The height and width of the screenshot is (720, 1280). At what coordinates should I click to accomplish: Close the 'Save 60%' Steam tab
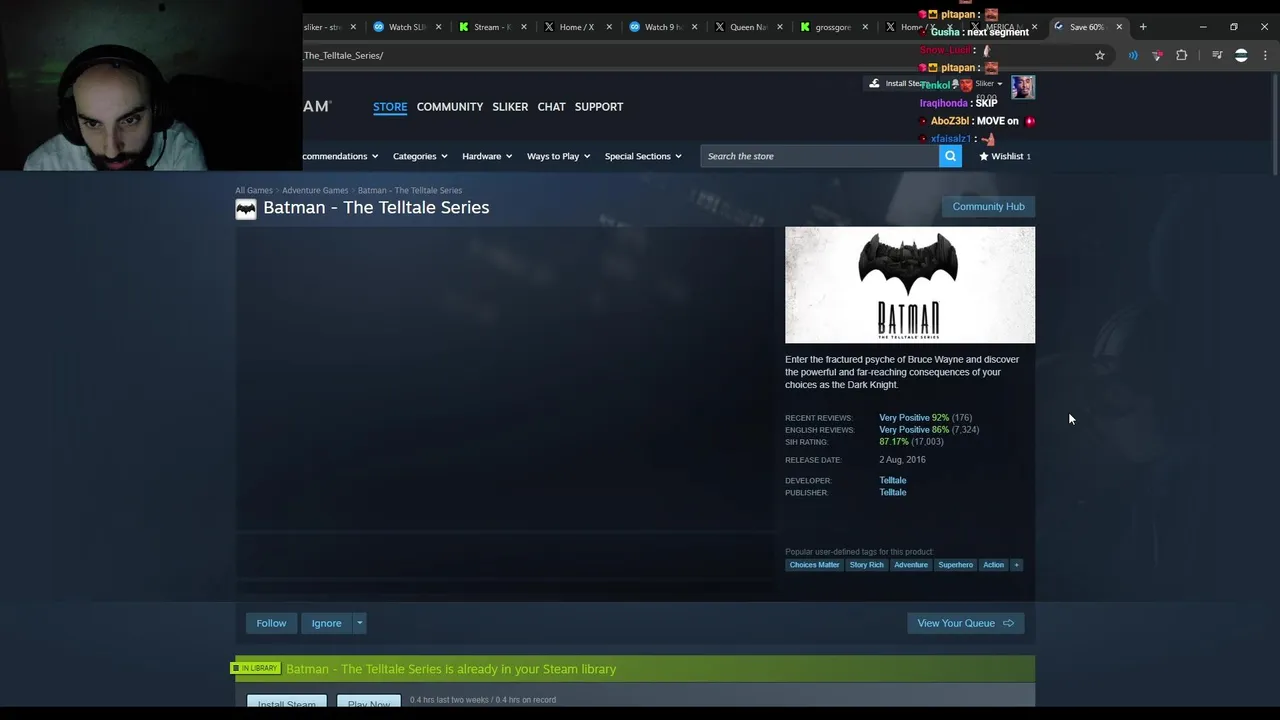point(1119,27)
